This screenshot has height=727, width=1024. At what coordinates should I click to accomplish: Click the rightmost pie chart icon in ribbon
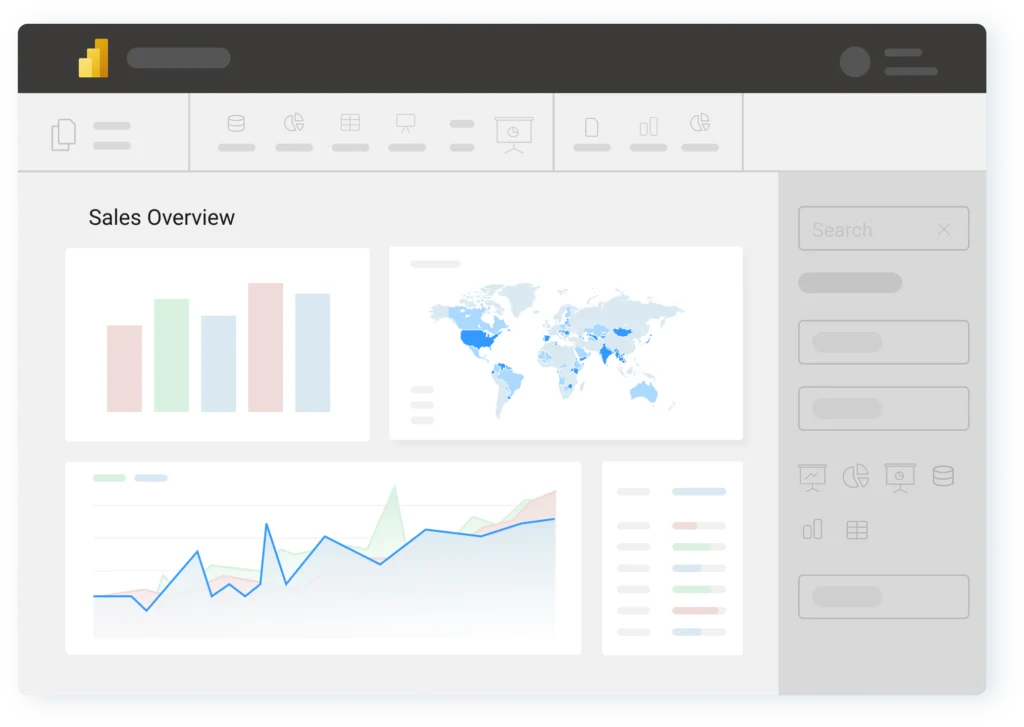(x=700, y=123)
